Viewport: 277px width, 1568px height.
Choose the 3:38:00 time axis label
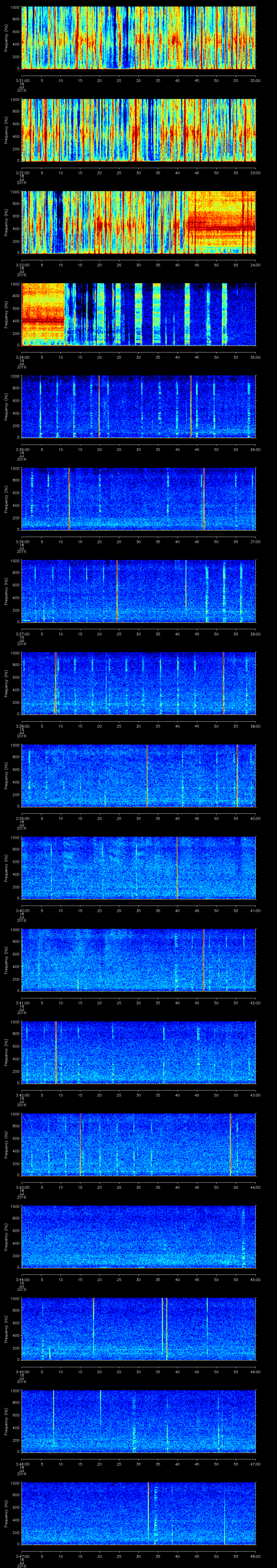(22, 726)
